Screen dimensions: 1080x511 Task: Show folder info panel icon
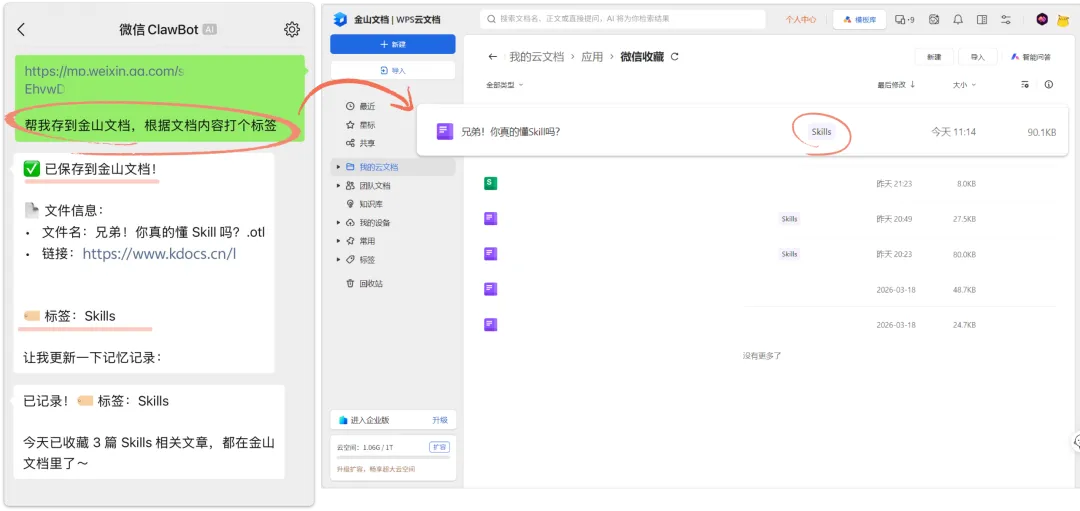tap(1049, 85)
